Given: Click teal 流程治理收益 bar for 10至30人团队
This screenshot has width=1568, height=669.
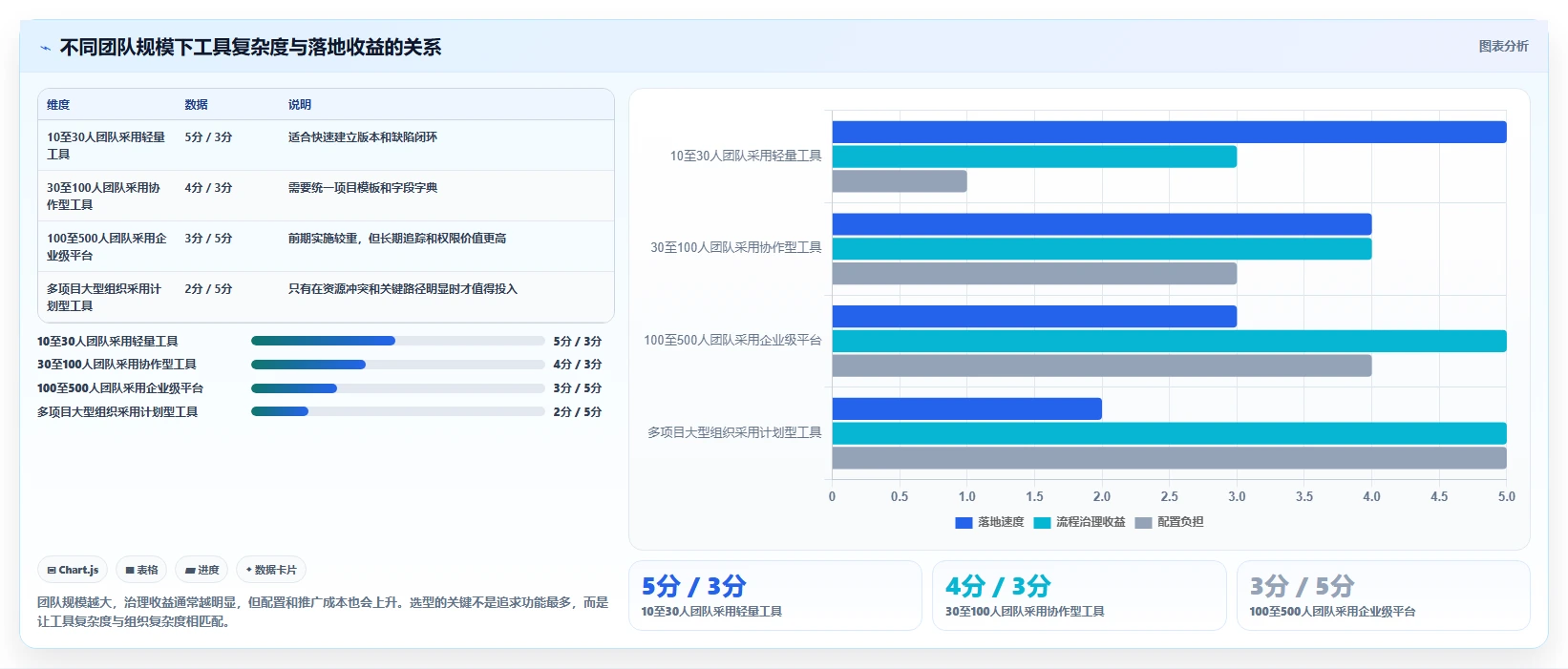Looking at the screenshot, I should tap(1034, 157).
